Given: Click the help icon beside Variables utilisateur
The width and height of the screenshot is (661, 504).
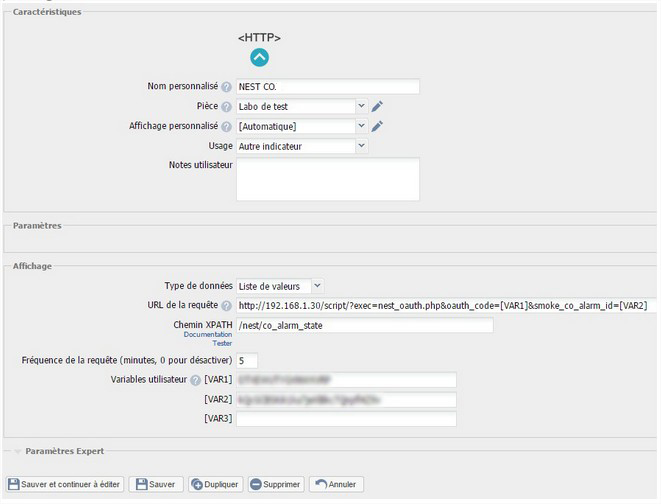Looking at the screenshot, I should pos(195,380).
